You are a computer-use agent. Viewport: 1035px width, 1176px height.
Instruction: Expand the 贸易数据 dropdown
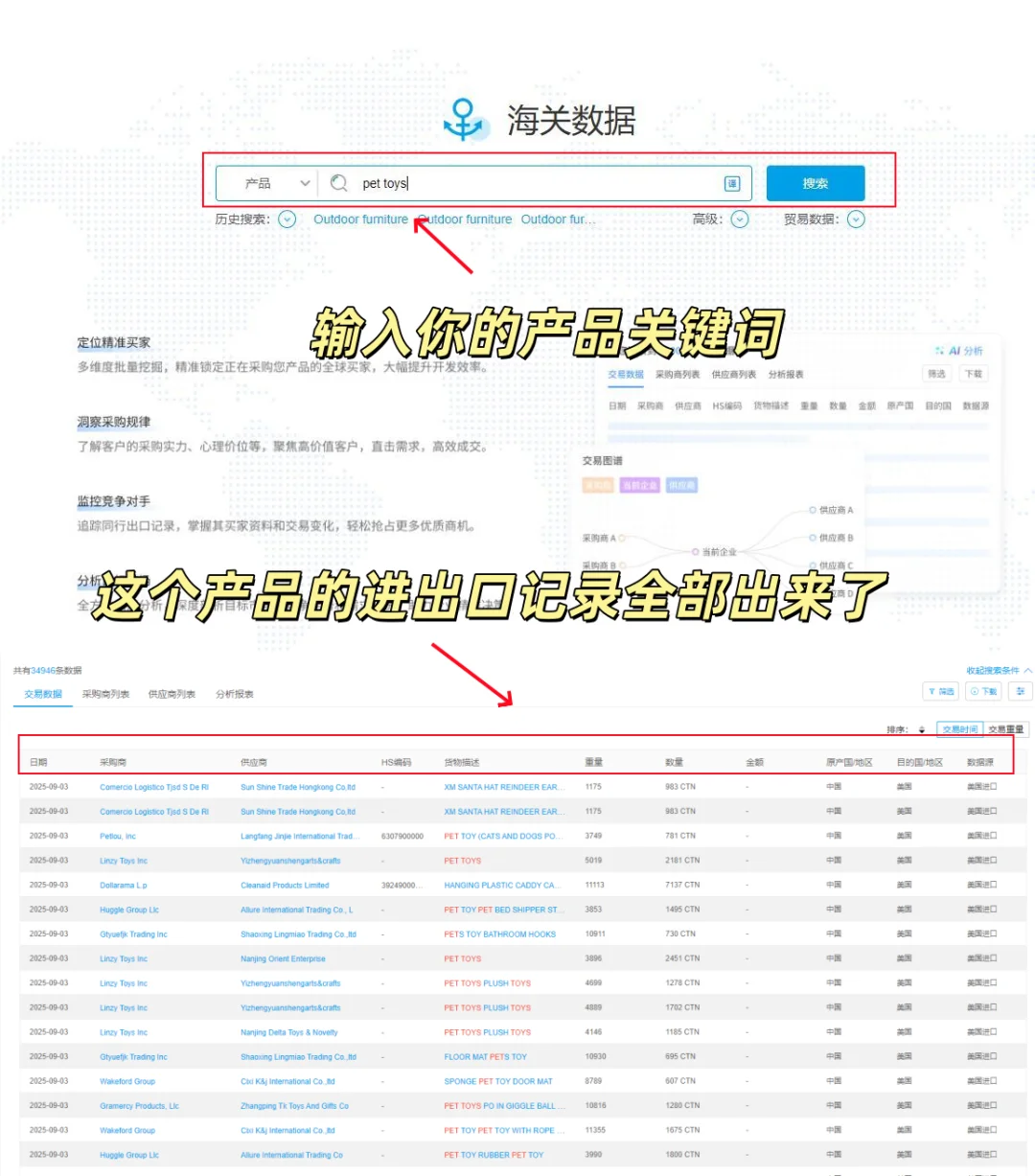tap(856, 219)
